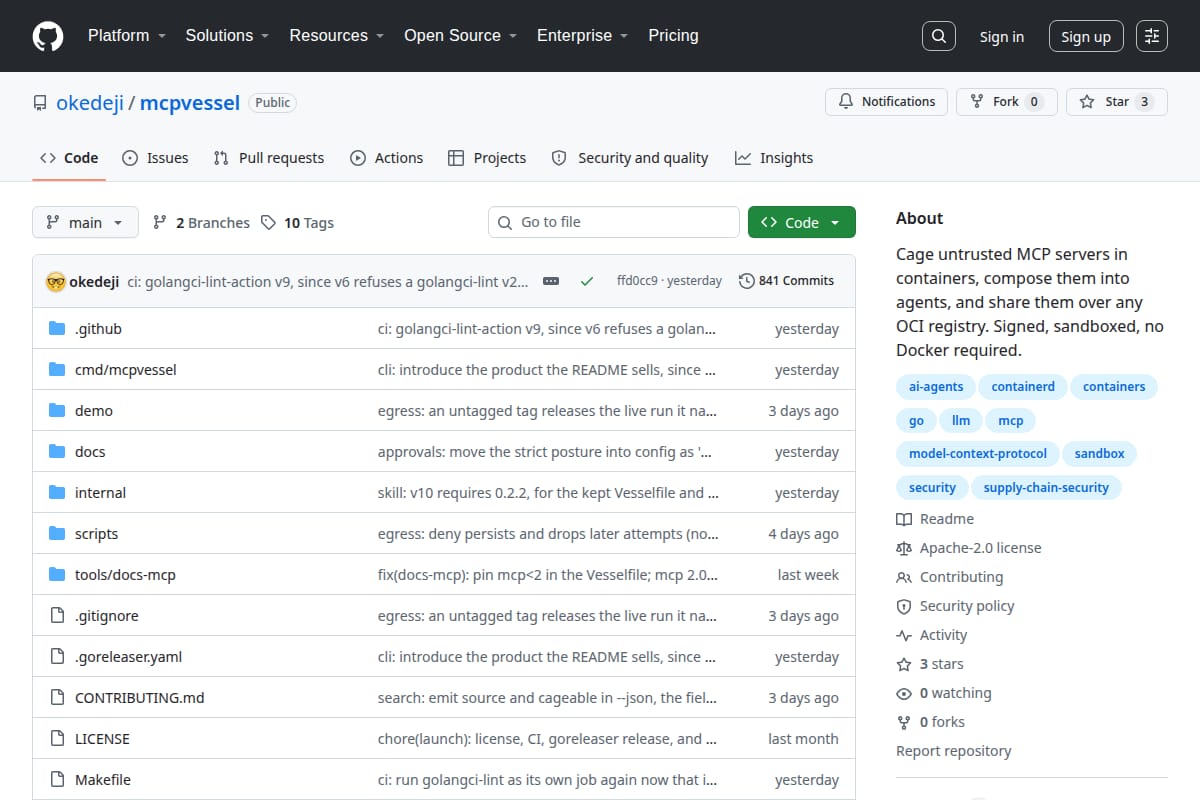The width and height of the screenshot is (1200, 800).
Task: Switch to the Issues tab
Action: point(155,158)
